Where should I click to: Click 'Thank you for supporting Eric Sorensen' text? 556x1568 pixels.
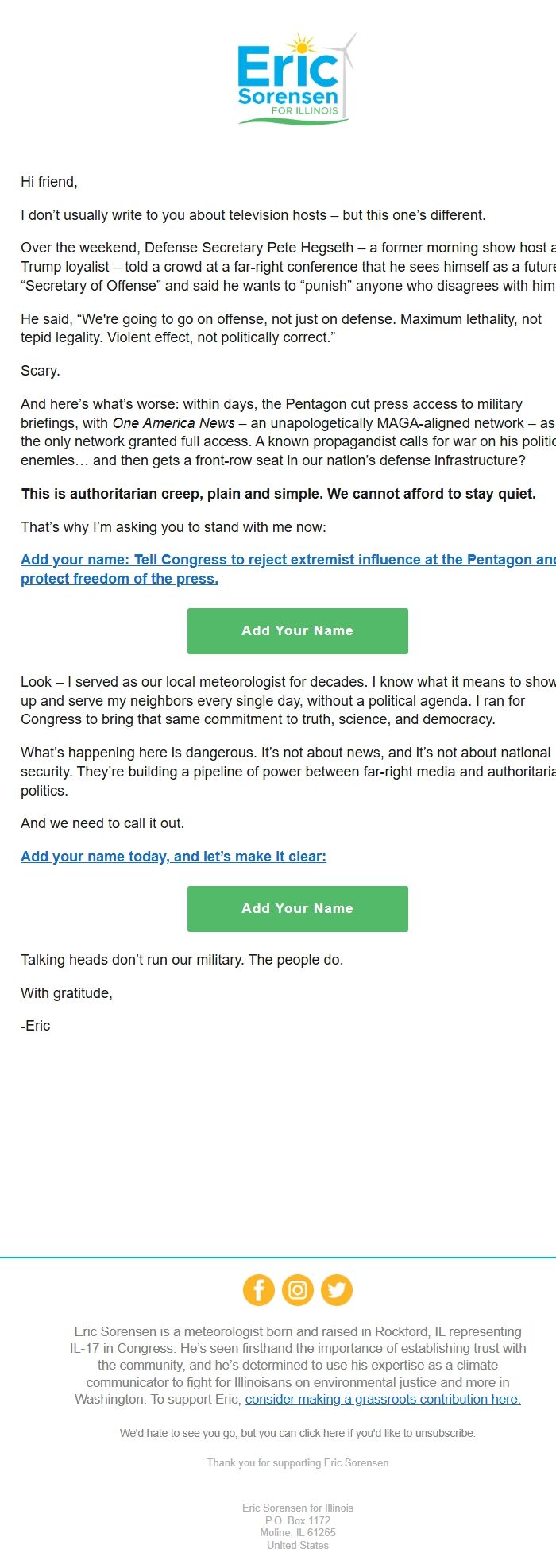pos(298,1462)
